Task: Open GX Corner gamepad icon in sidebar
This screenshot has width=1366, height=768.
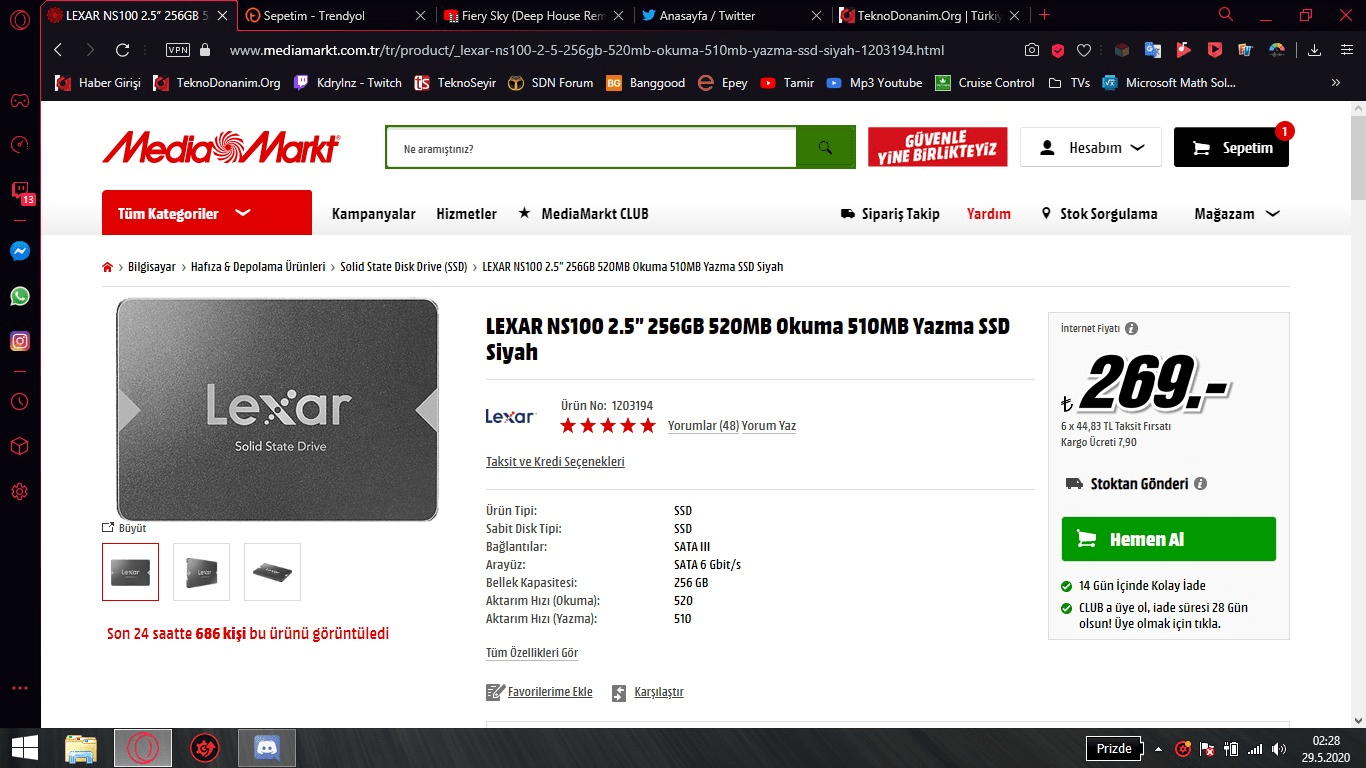Action: (x=20, y=100)
